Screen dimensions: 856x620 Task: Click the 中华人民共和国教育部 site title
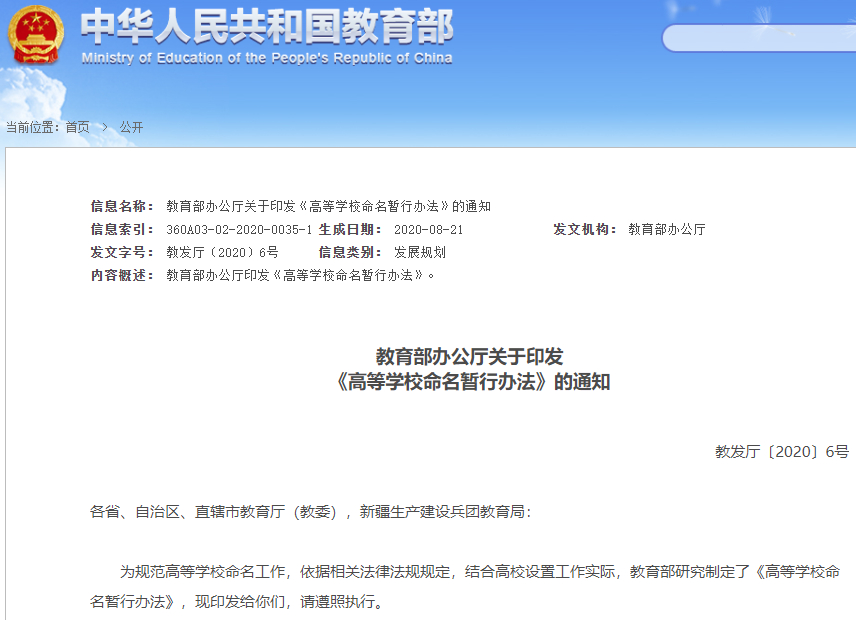coord(267,26)
